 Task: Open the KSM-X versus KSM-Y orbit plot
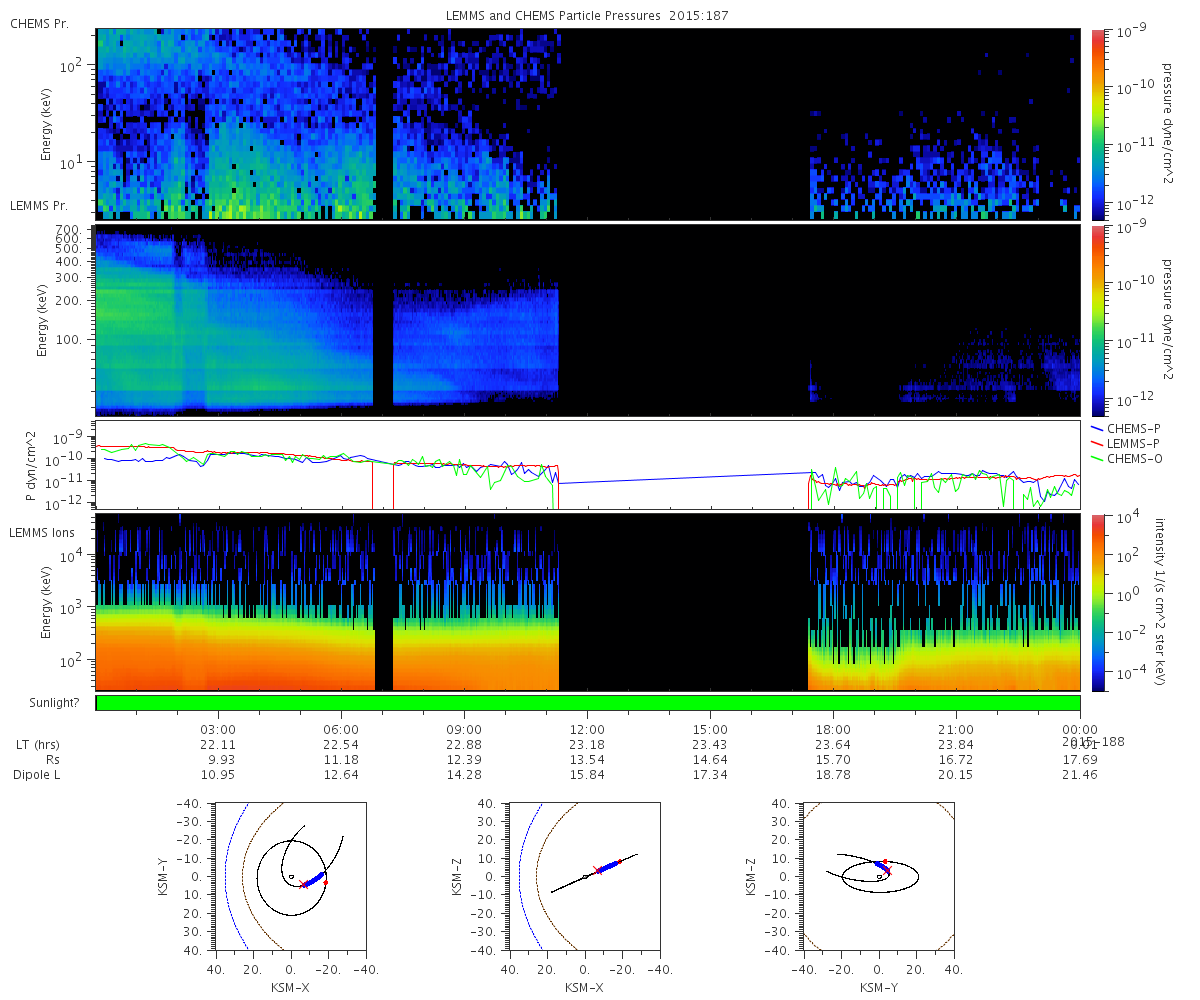point(290,875)
